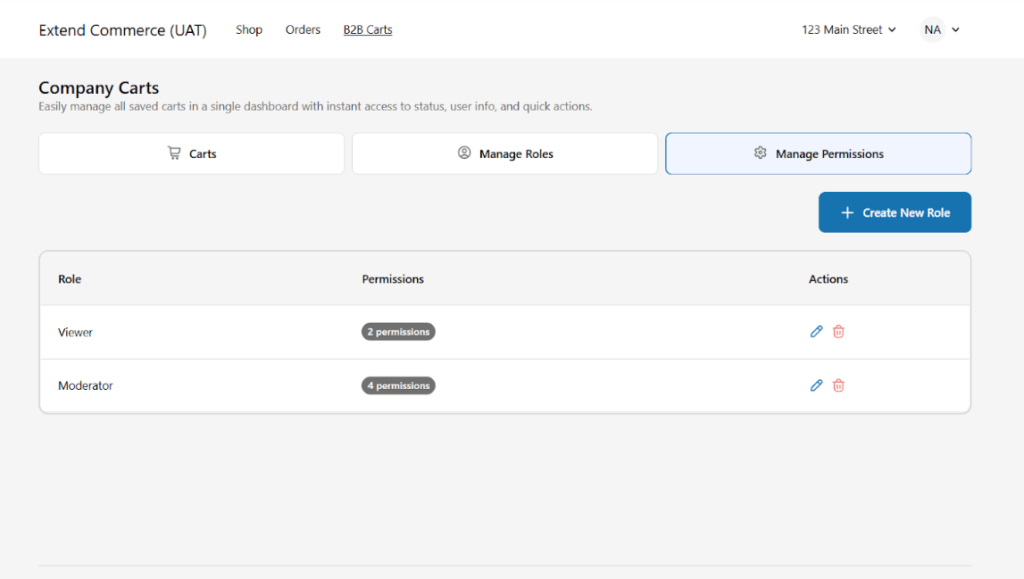Open the NA account dropdown chevron
Viewport: 1024px width, 579px height.
[x=955, y=30]
